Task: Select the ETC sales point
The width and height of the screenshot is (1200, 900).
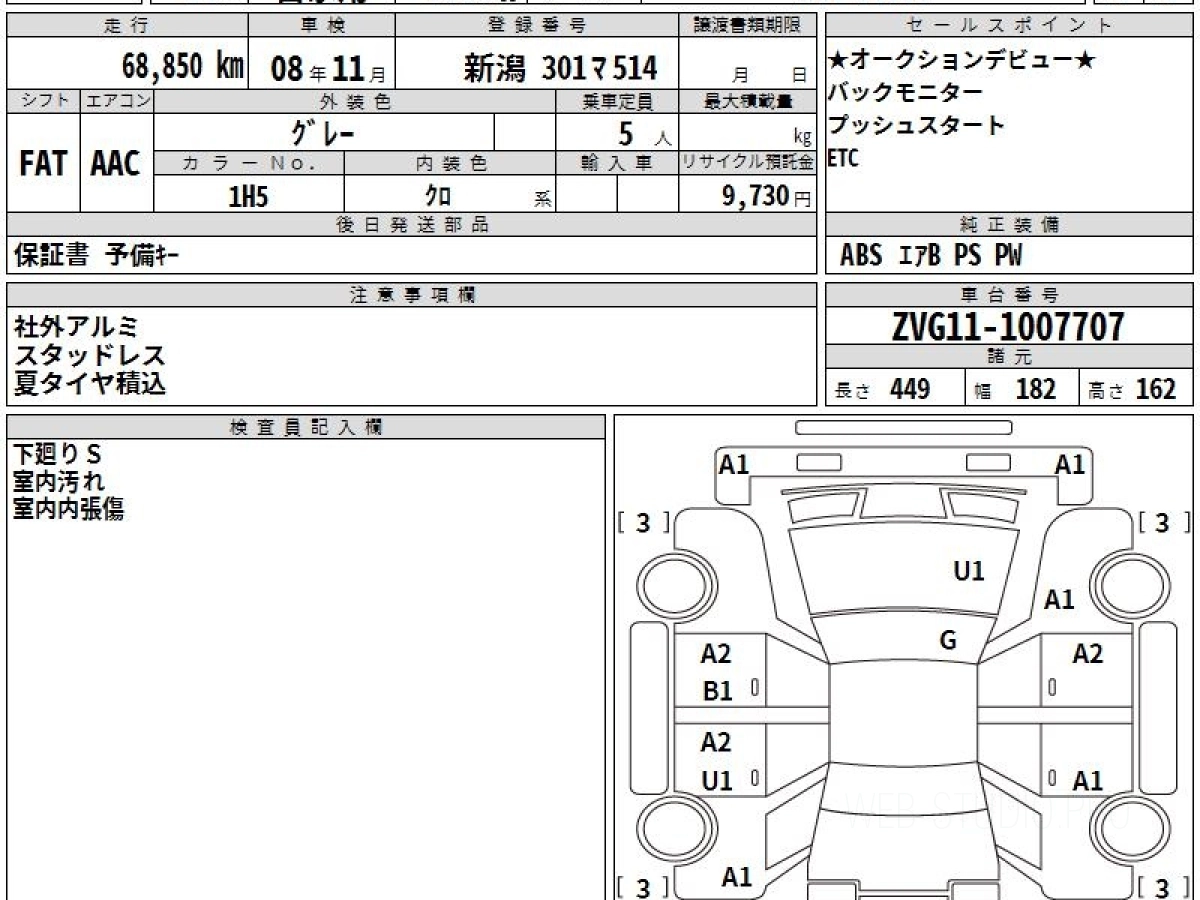Action: [x=842, y=158]
